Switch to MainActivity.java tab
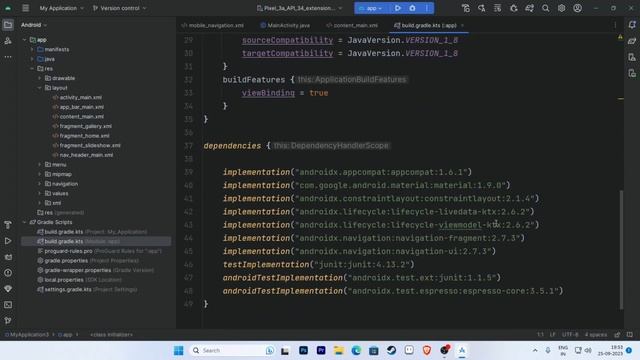The height and width of the screenshot is (360, 640). point(285,25)
